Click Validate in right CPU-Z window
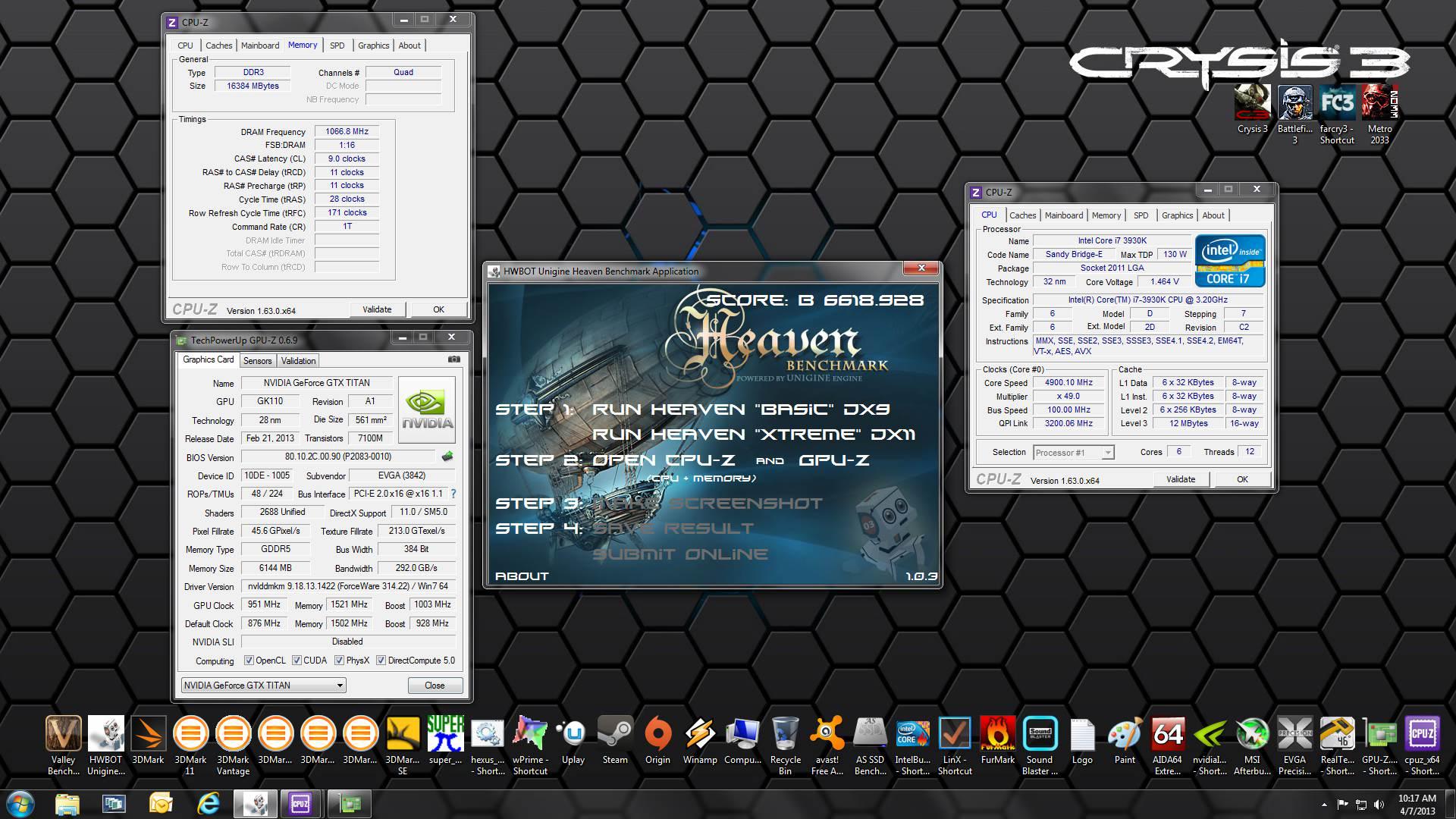 coord(1181,479)
